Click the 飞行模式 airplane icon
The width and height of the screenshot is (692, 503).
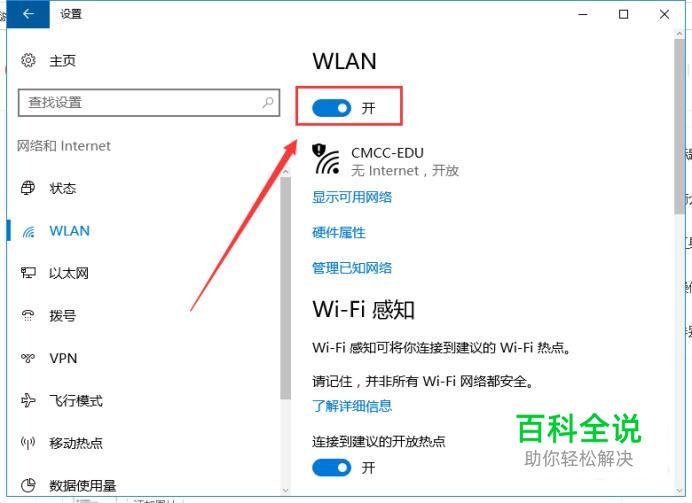(28, 400)
